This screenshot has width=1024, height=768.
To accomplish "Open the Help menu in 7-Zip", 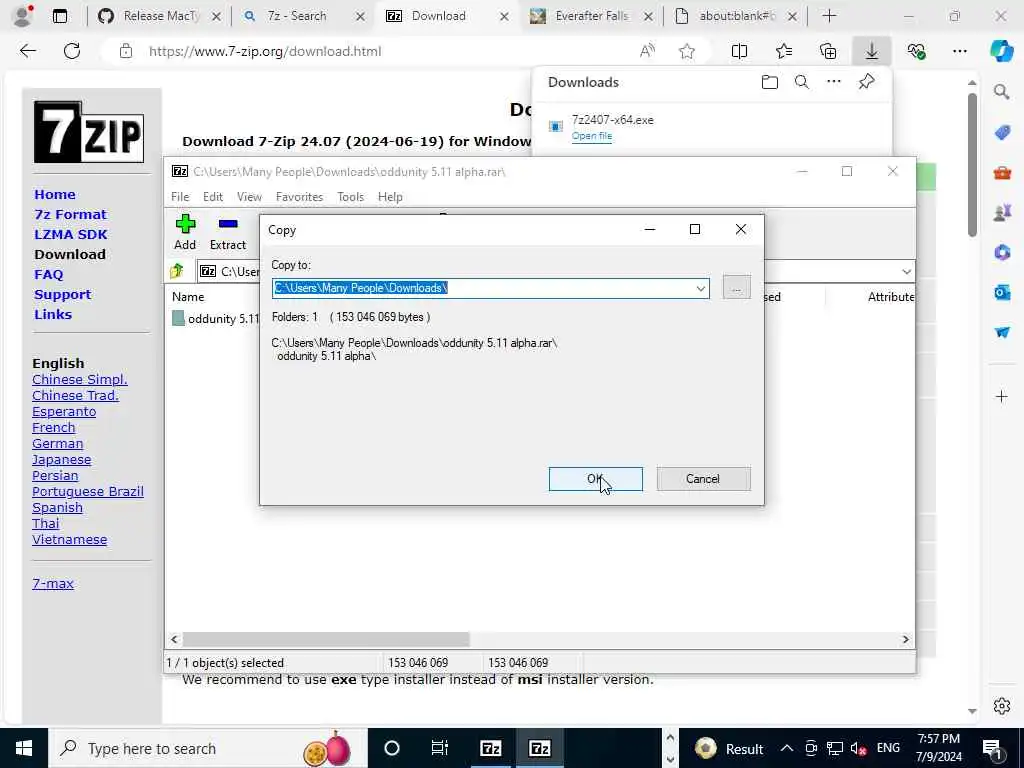I will coord(390,197).
